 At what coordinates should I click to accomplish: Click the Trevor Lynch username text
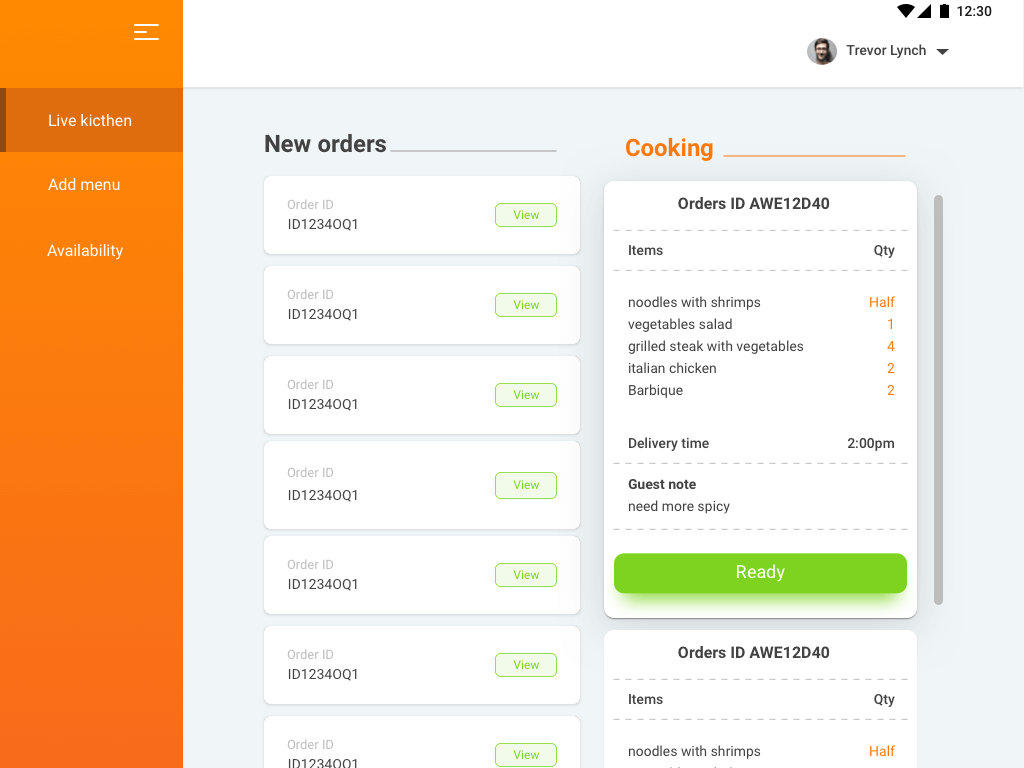[x=886, y=51]
